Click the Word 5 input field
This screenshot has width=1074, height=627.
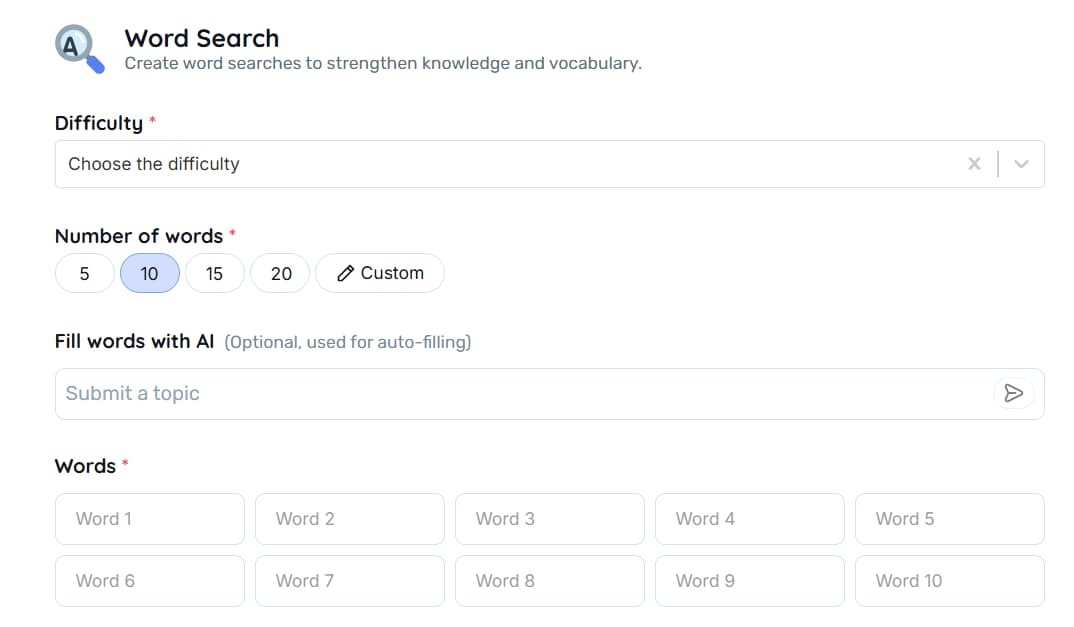(x=949, y=518)
